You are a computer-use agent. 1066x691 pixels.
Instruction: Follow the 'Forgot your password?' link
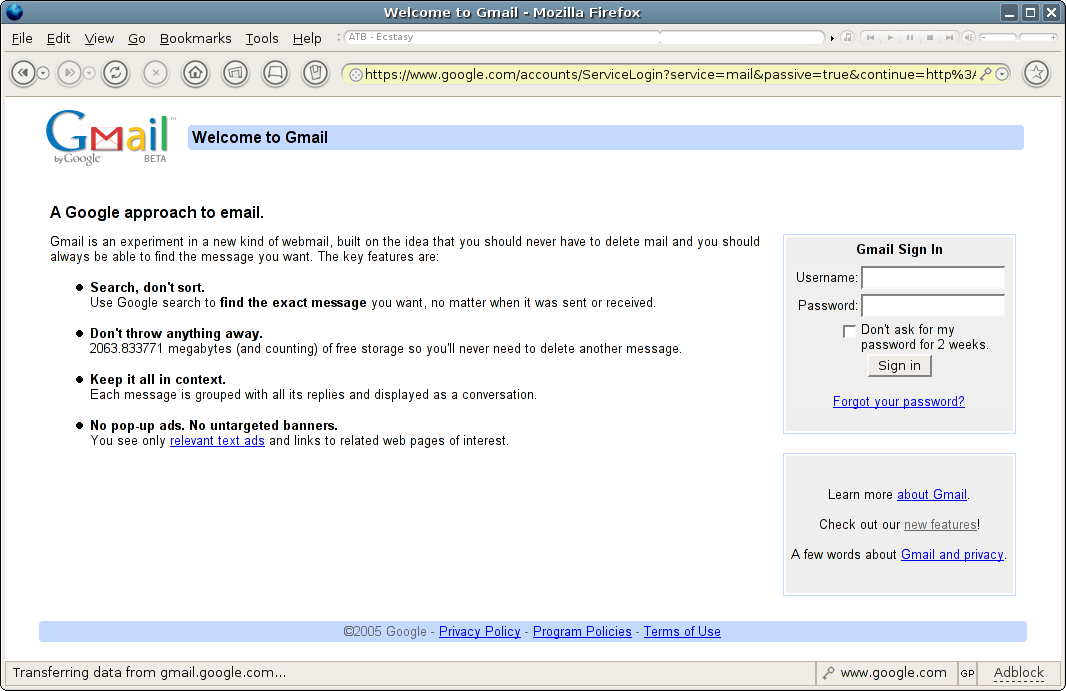(899, 401)
